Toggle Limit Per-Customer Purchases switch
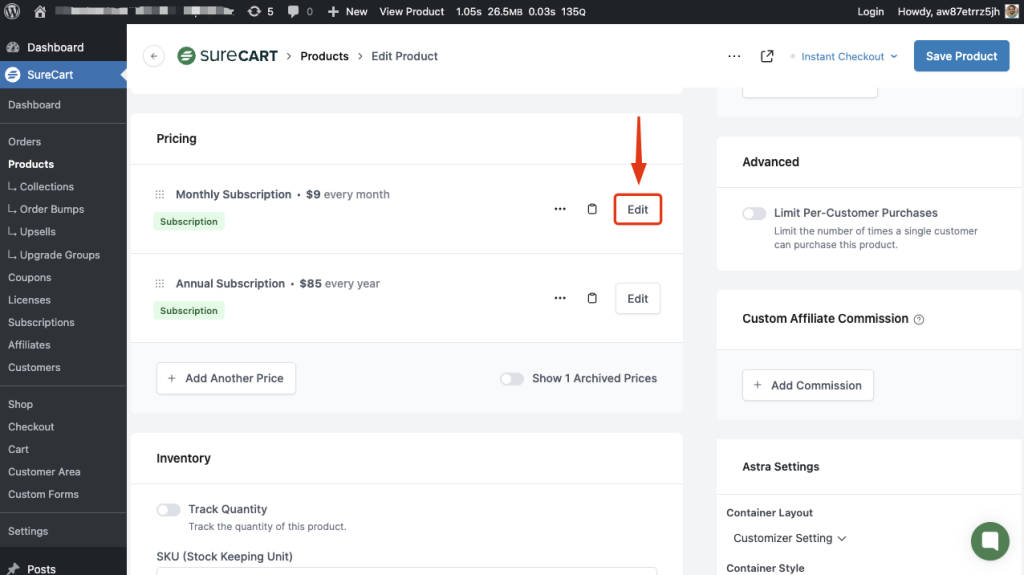Viewport: 1024px width, 575px height. (754, 213)
